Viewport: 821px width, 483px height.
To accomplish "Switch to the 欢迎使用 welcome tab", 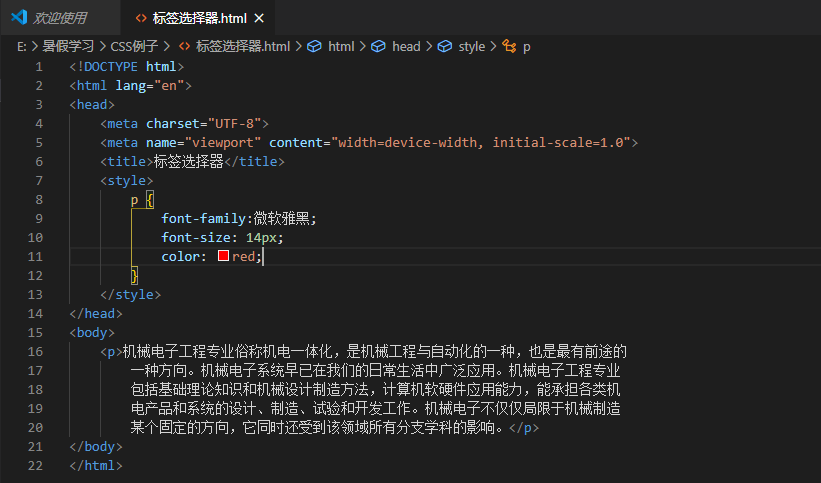I will [60, 18].
